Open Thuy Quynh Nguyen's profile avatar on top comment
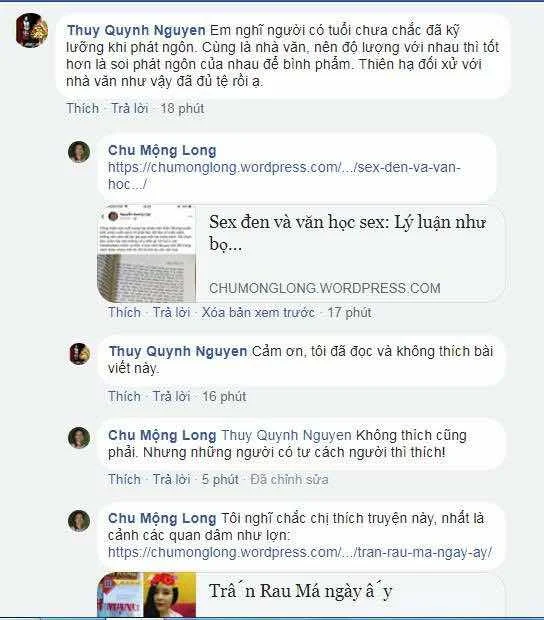Screen dimensions: 544x620 point(32,30)
